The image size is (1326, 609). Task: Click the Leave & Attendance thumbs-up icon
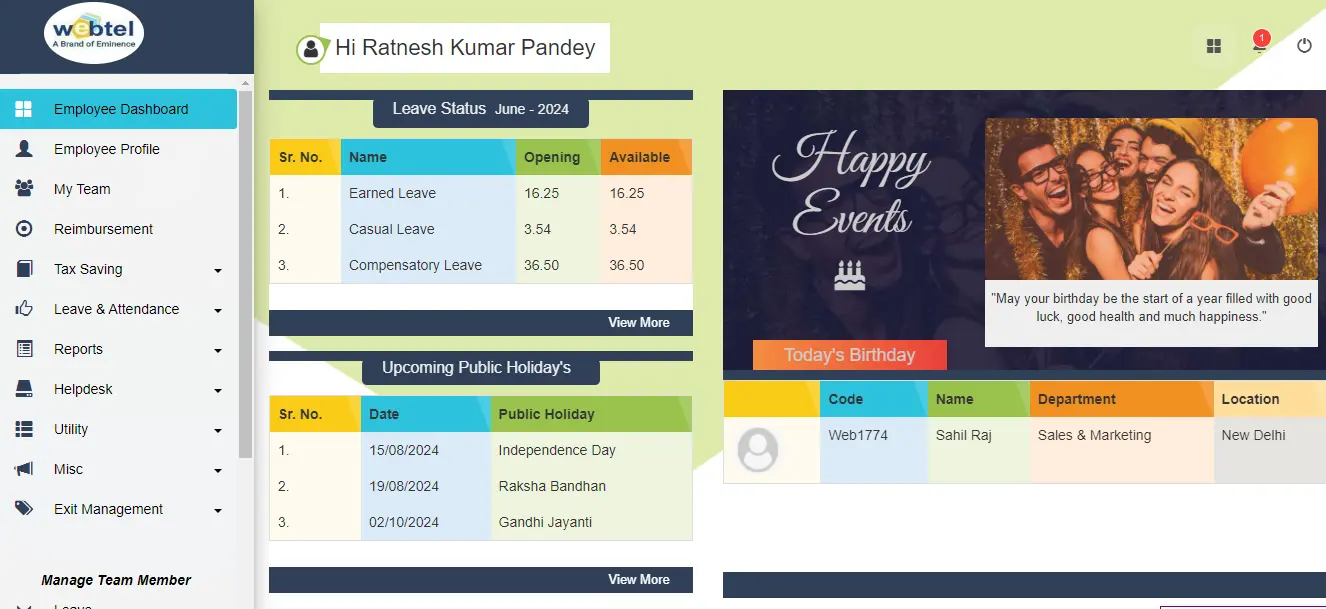[x=24, y=309]
